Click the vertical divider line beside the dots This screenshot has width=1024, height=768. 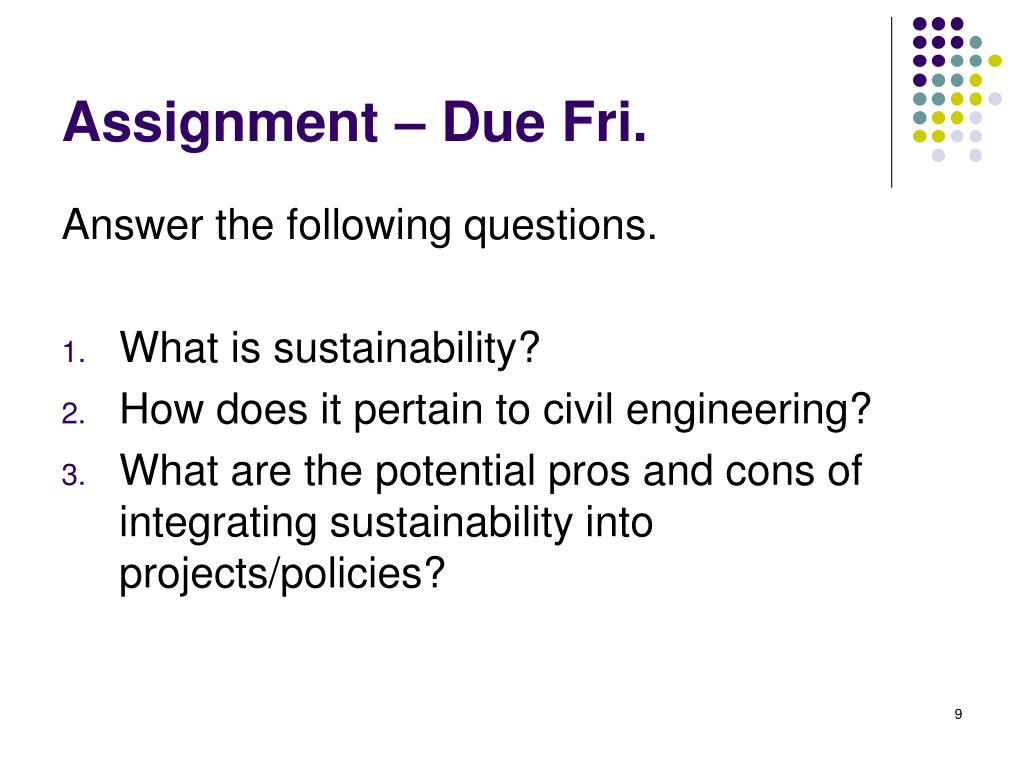pyautogui.click(x=891, y=103)
